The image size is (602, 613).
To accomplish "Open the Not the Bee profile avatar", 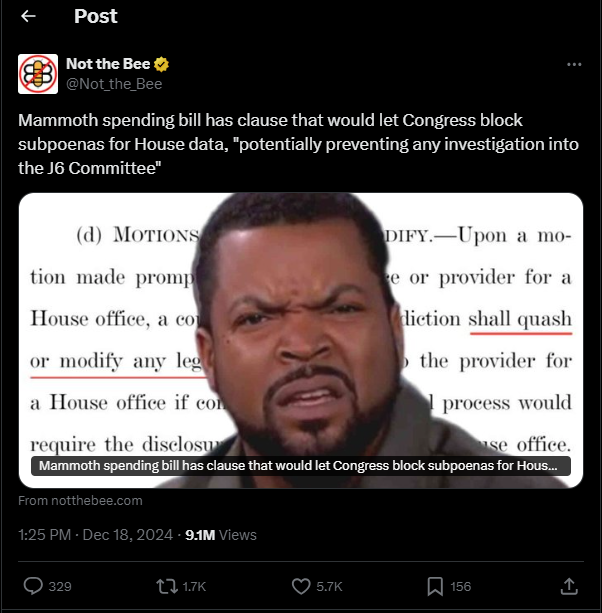I will click(38, 74).
